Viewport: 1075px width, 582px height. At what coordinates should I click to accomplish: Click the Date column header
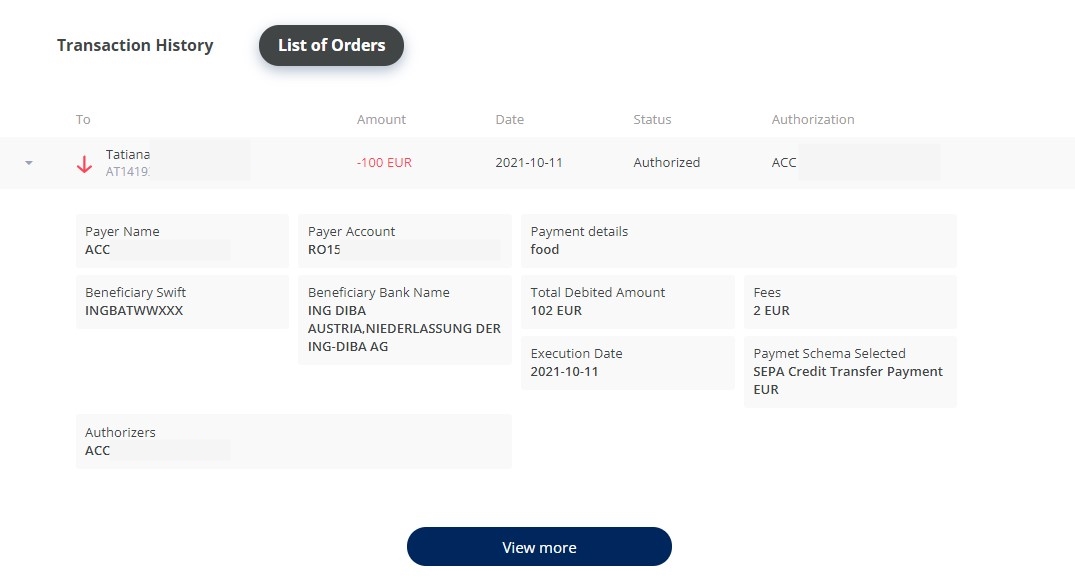[x=509, y=120]
